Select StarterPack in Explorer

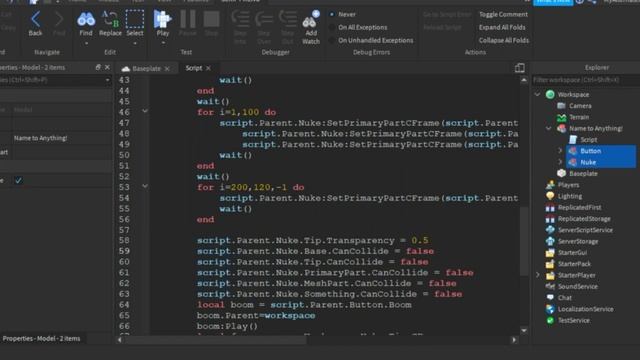point(574,264)
